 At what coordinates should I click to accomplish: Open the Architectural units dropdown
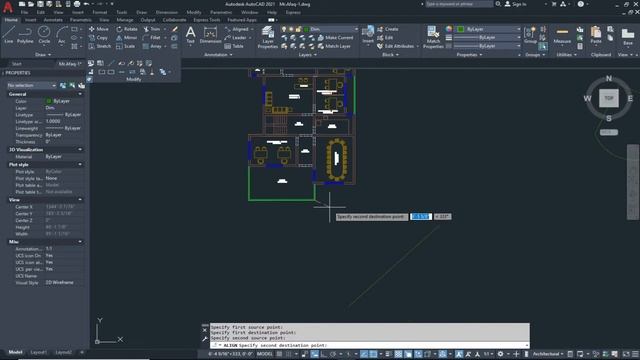click(x=548, y=354)
